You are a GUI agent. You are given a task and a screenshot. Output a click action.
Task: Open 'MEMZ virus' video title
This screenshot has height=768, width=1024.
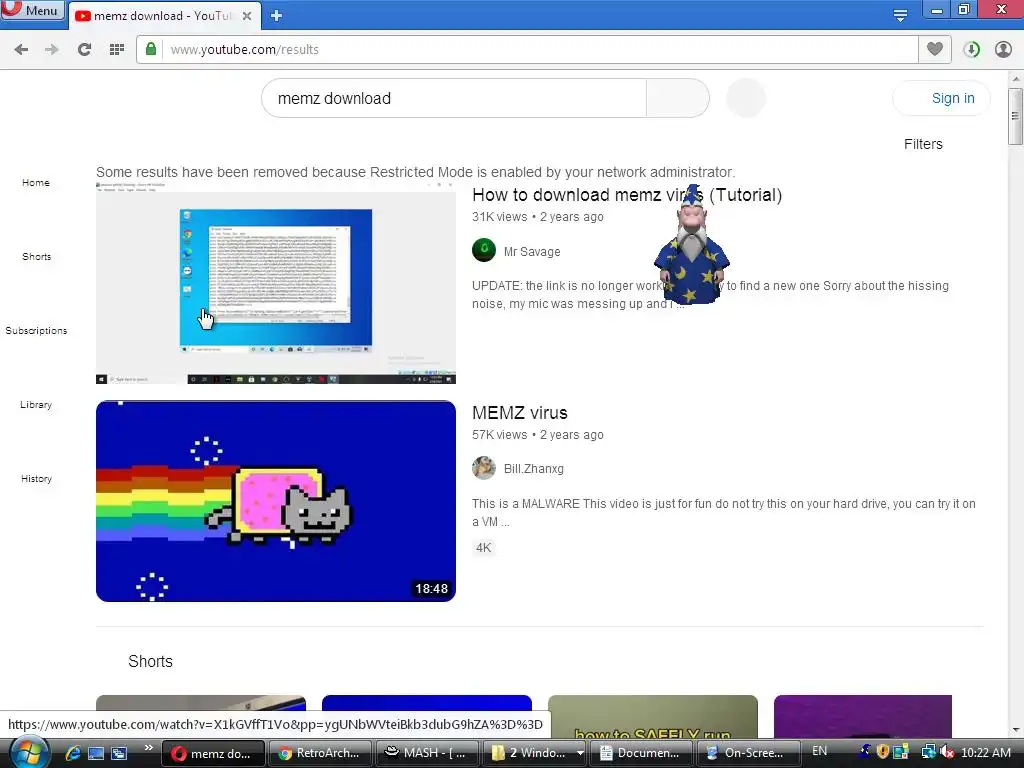[520, 413]
